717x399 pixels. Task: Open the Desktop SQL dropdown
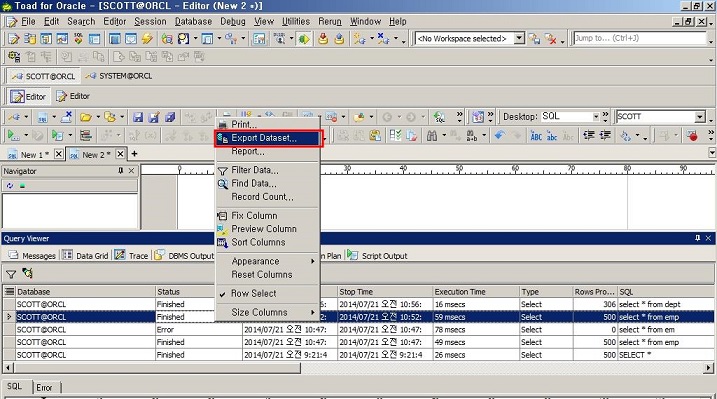point(596,117)
